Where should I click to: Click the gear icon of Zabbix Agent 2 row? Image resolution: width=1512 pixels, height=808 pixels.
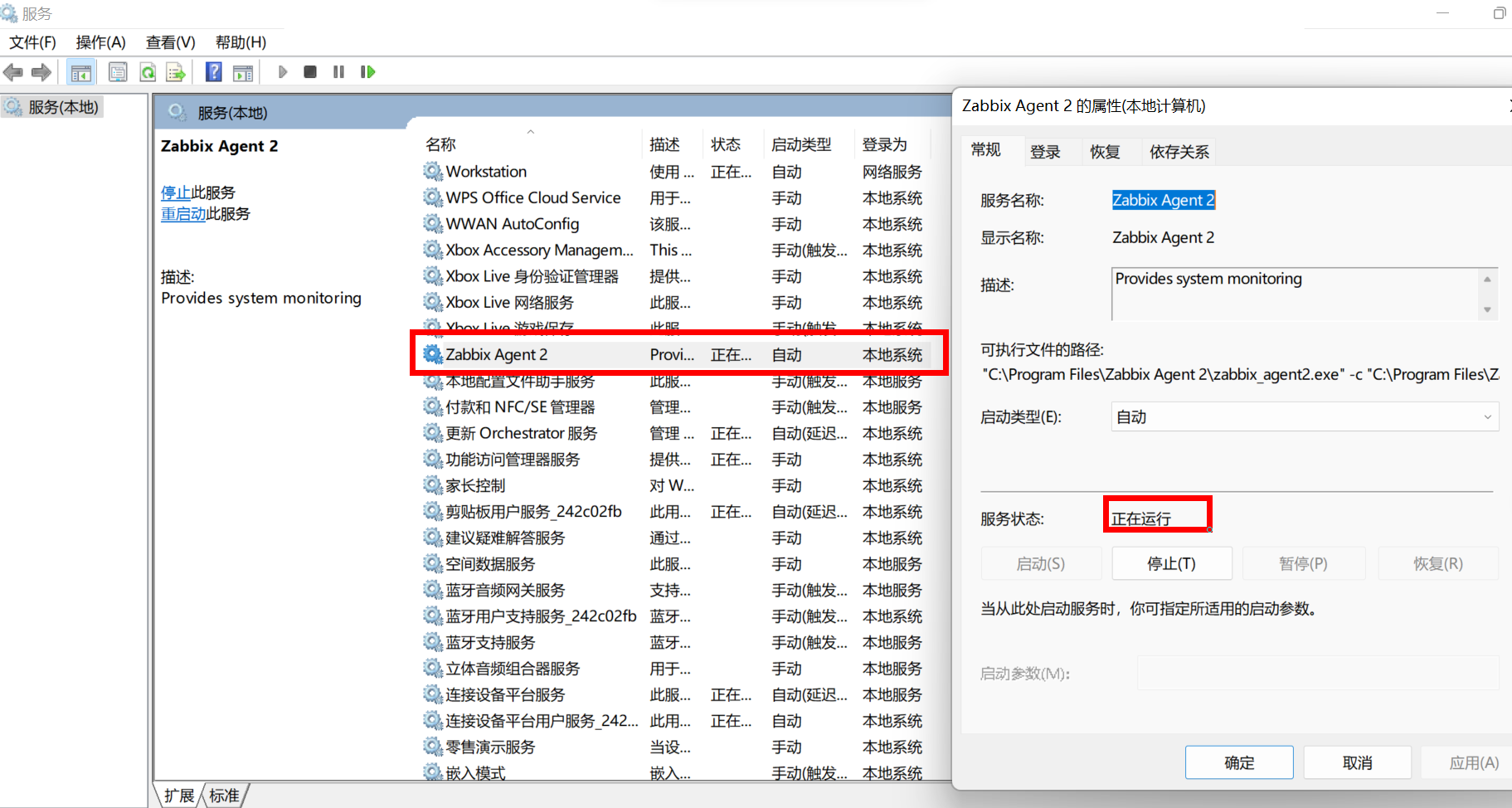433,354
